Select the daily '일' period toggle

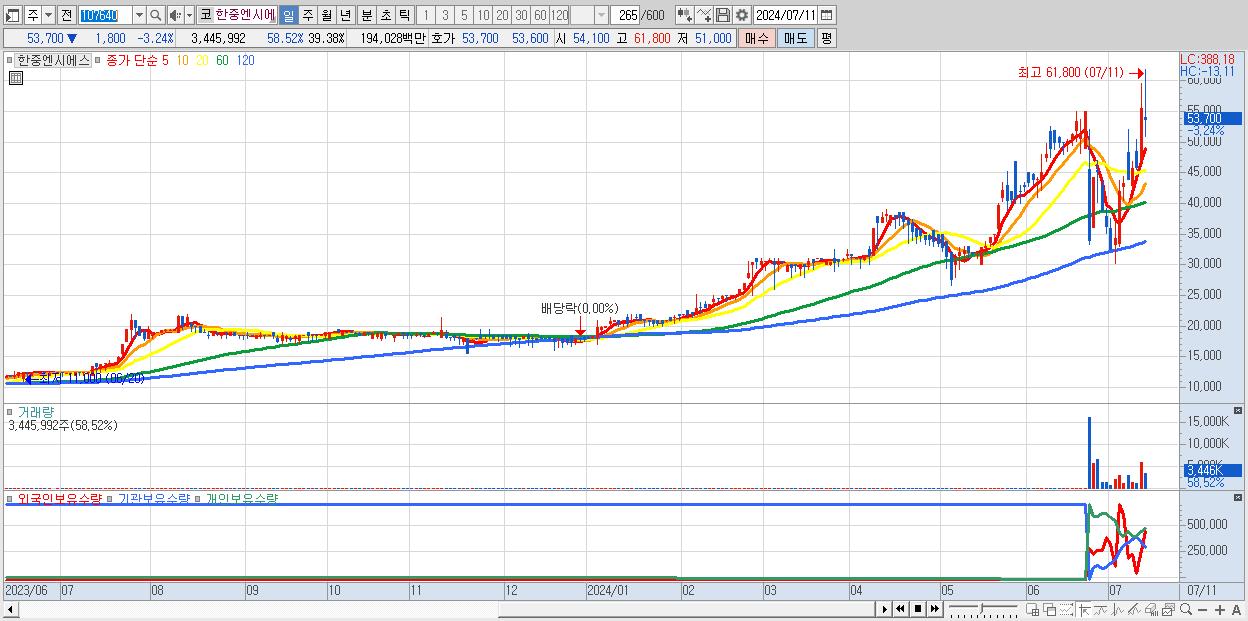(288, 15)
